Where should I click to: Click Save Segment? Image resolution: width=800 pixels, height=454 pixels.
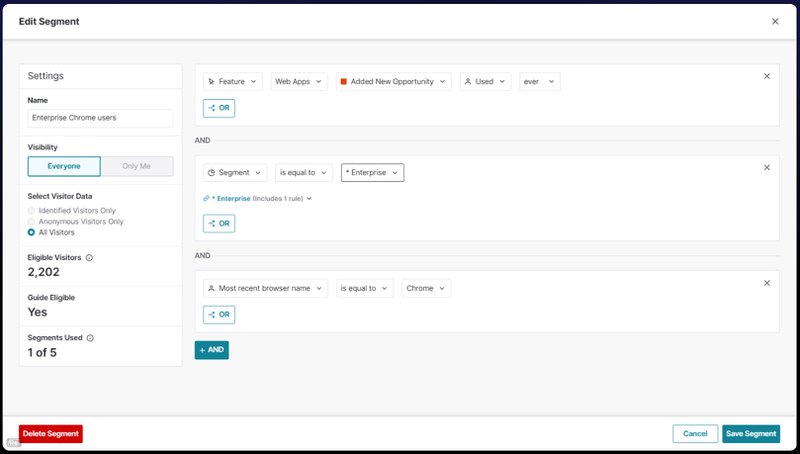coord(751,434)
